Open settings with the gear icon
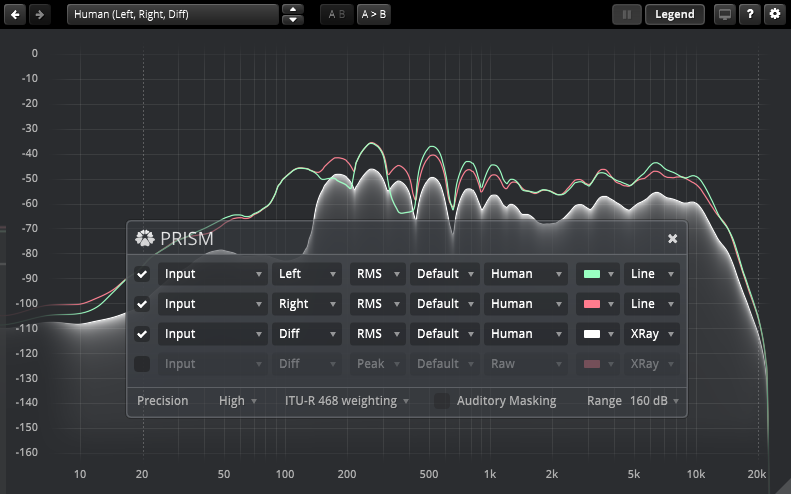This screenshot has height=494, width=791. pyautogui.click(x=774, y=14)
